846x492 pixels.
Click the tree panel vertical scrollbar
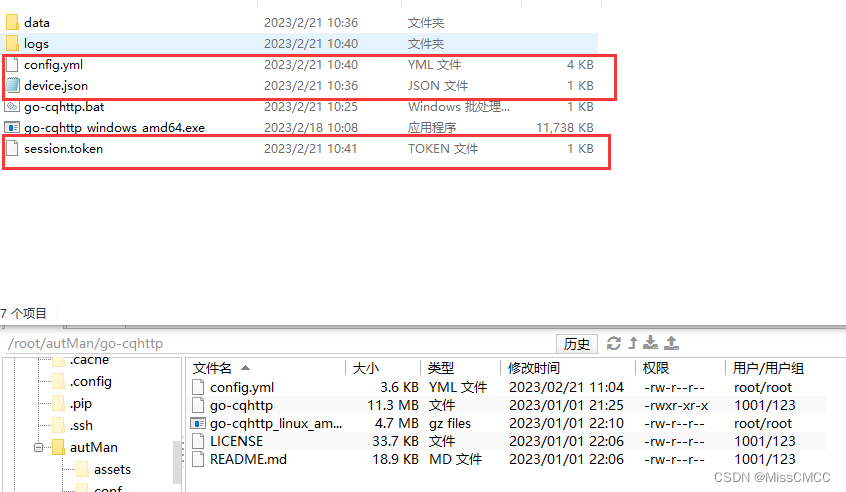177,461
